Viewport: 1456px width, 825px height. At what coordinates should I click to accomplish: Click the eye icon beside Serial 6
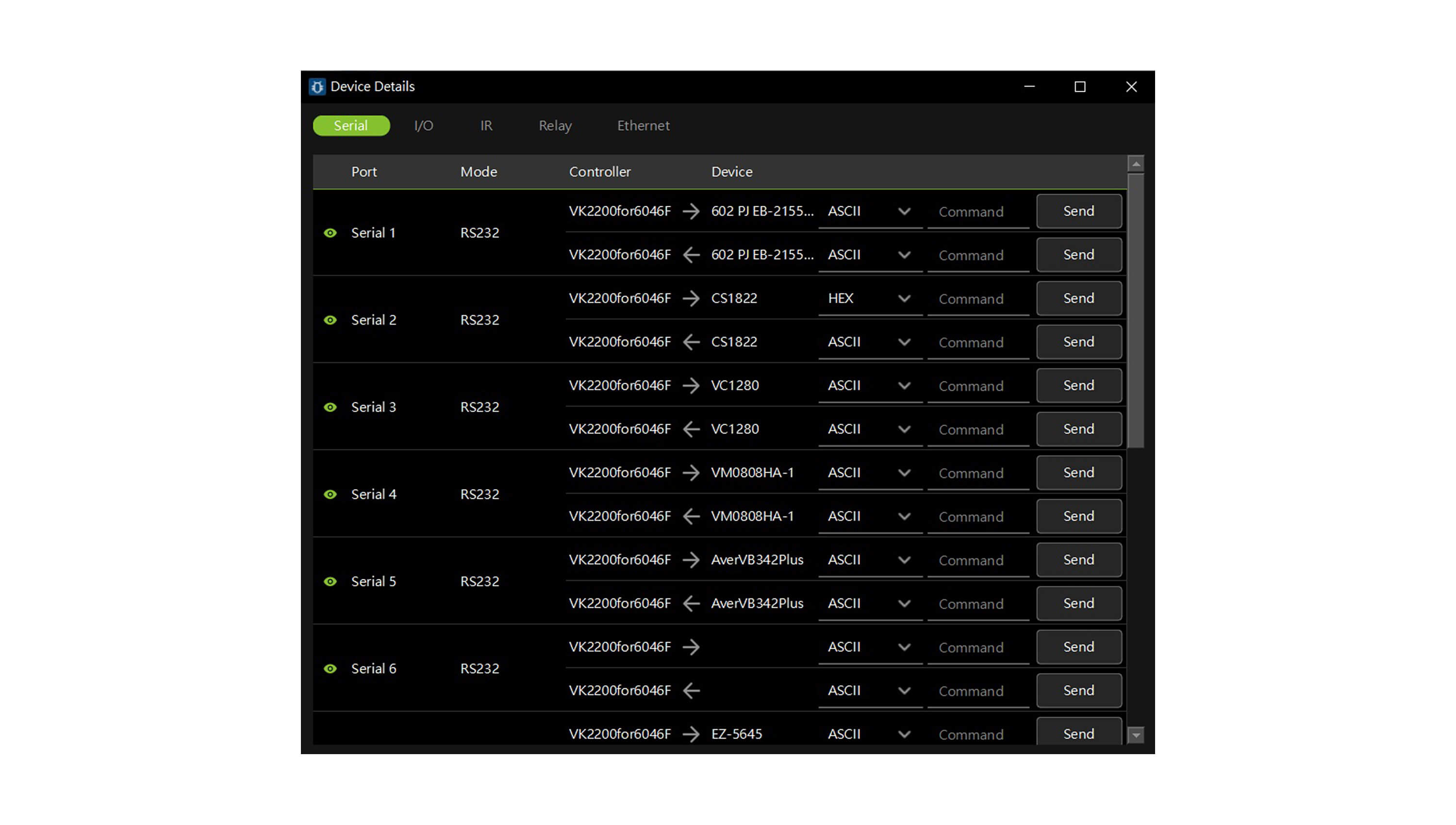pyautogui.click(x=331, y=669)
